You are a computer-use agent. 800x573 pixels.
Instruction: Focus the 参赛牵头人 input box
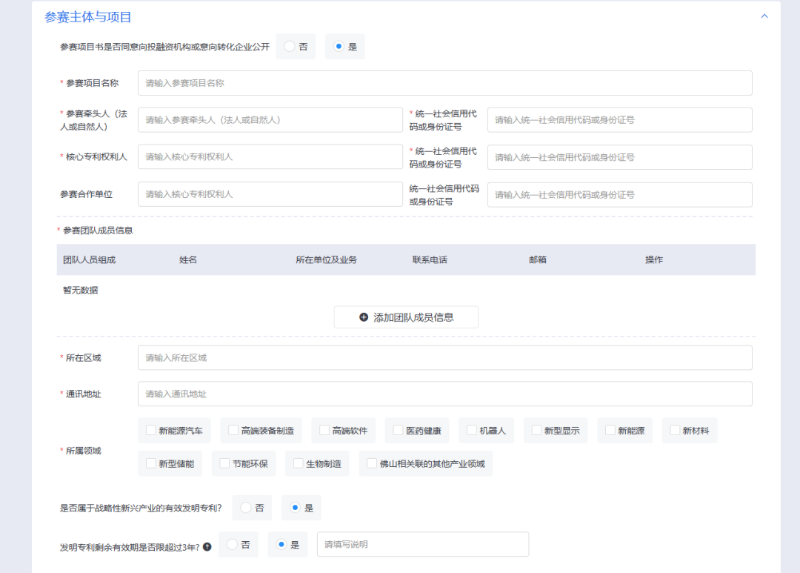268,120
